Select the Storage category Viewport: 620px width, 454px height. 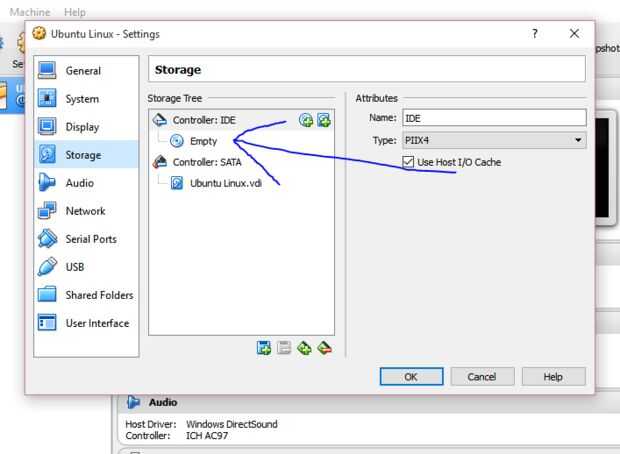[x=86, y=155]
